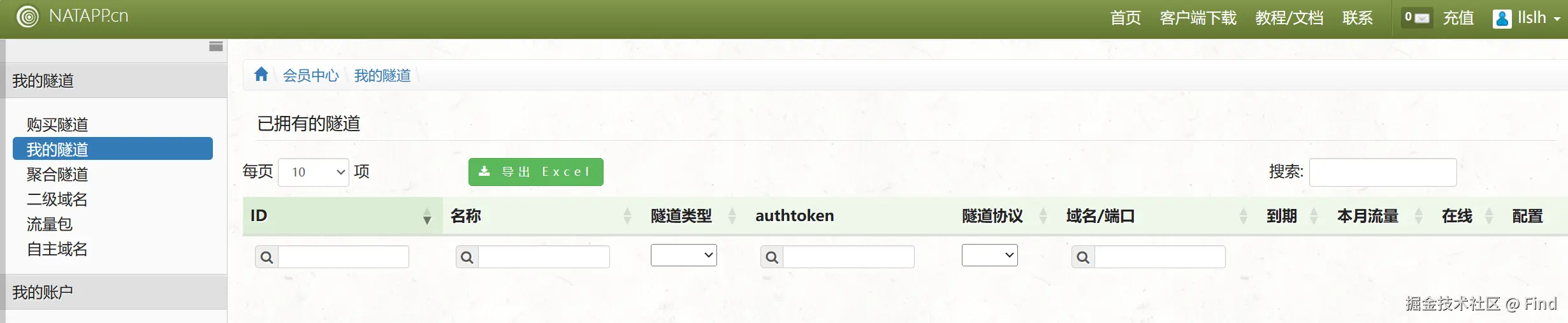Select 二级域名 in the sidebar
This screenshot has width=1568, height=323.
tap(57, 199)
